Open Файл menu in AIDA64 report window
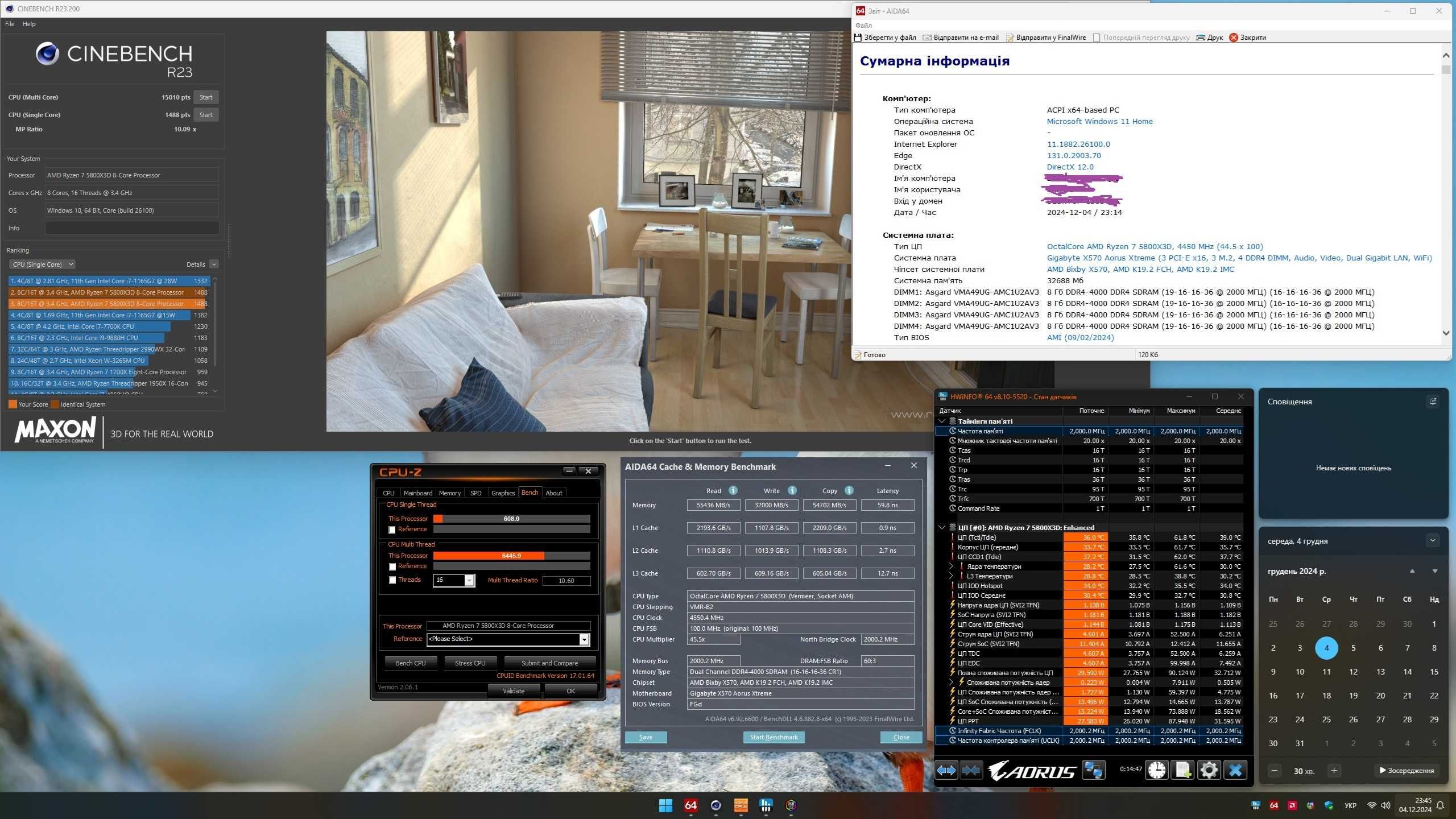 [863, 25]
